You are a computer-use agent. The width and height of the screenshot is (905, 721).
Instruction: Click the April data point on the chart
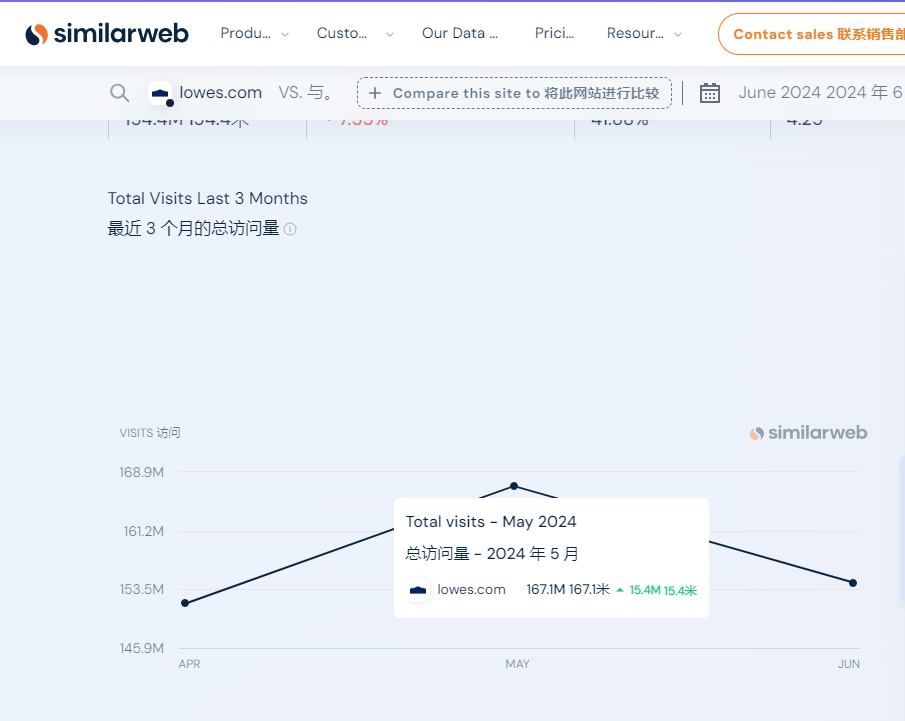click(185, 603)
